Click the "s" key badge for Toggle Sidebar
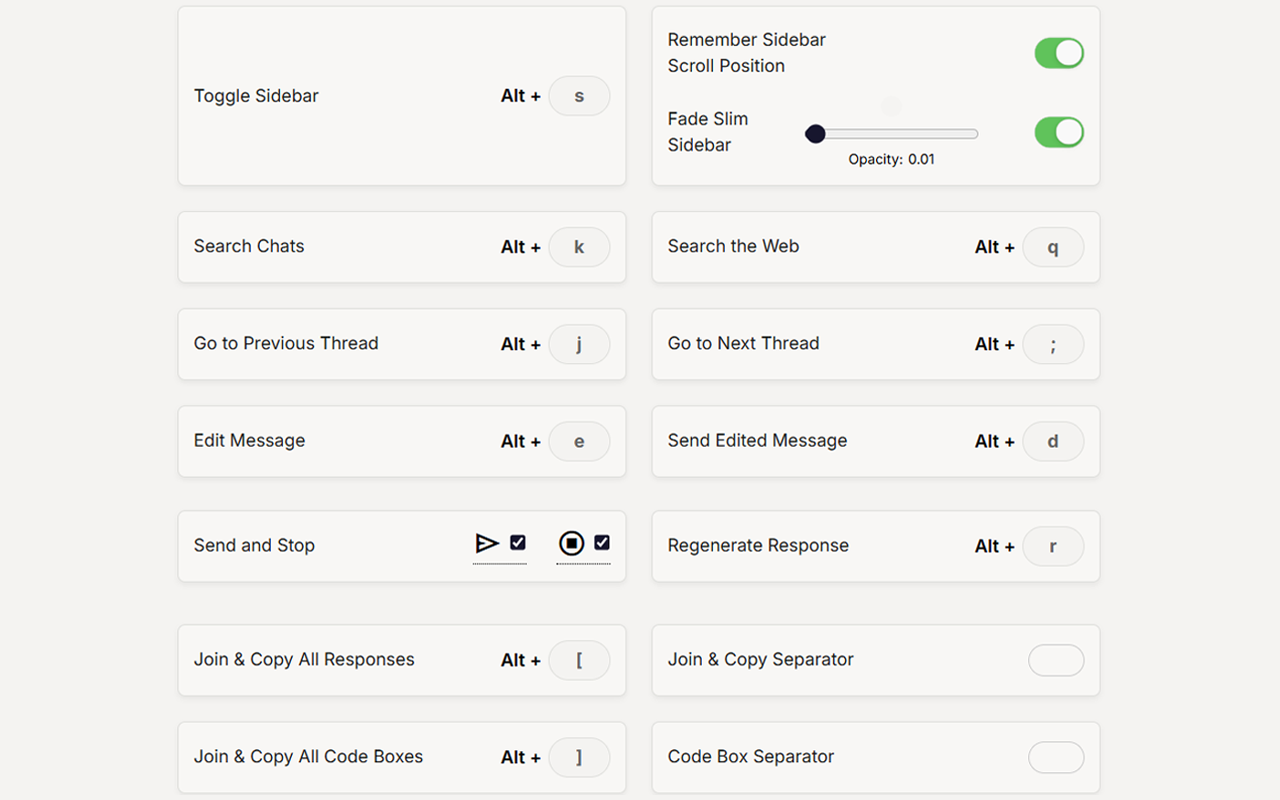Screen dimensions: 1280x800 579,96
